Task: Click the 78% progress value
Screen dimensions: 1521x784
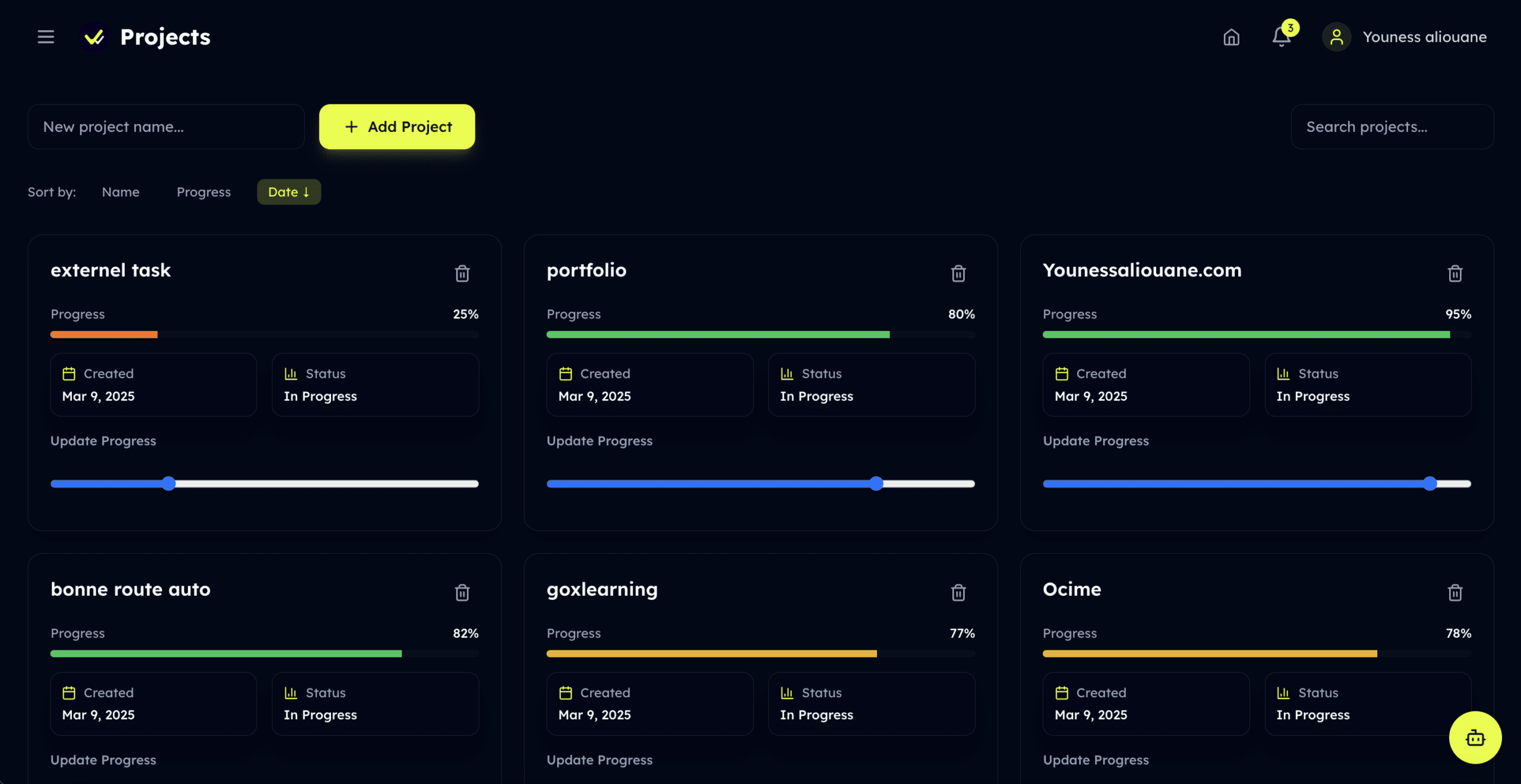Action: [1458, 633]
